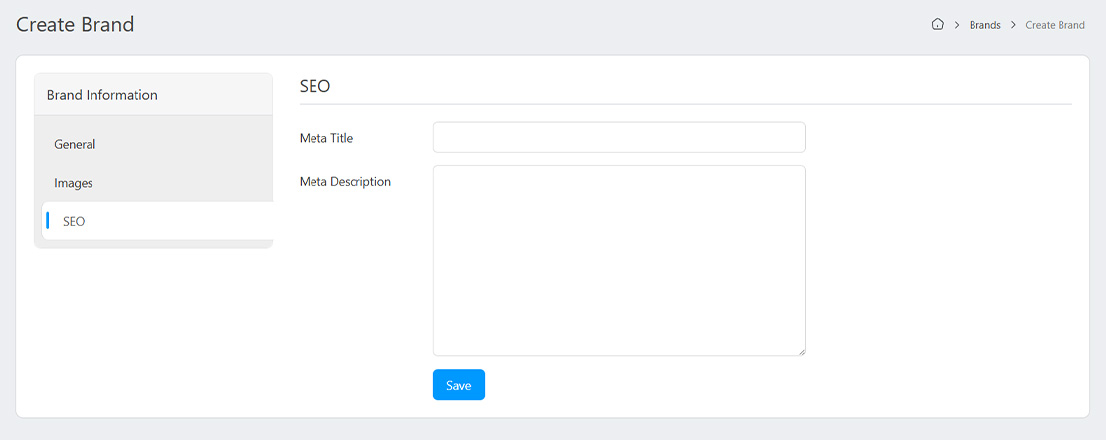The height and width of the screenshot is (440, 1106).
Task: Click the blue active marker on the SEO tab
Action: pos(48,221)
